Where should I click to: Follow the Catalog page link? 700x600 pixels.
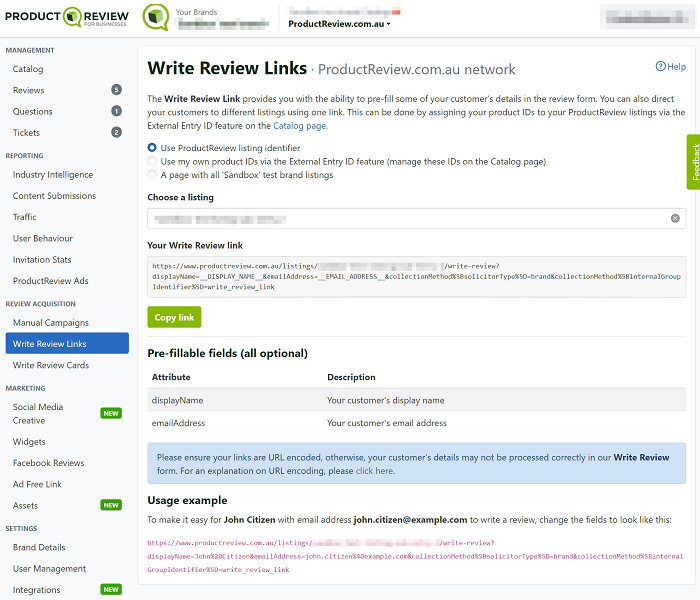point(300,126)
